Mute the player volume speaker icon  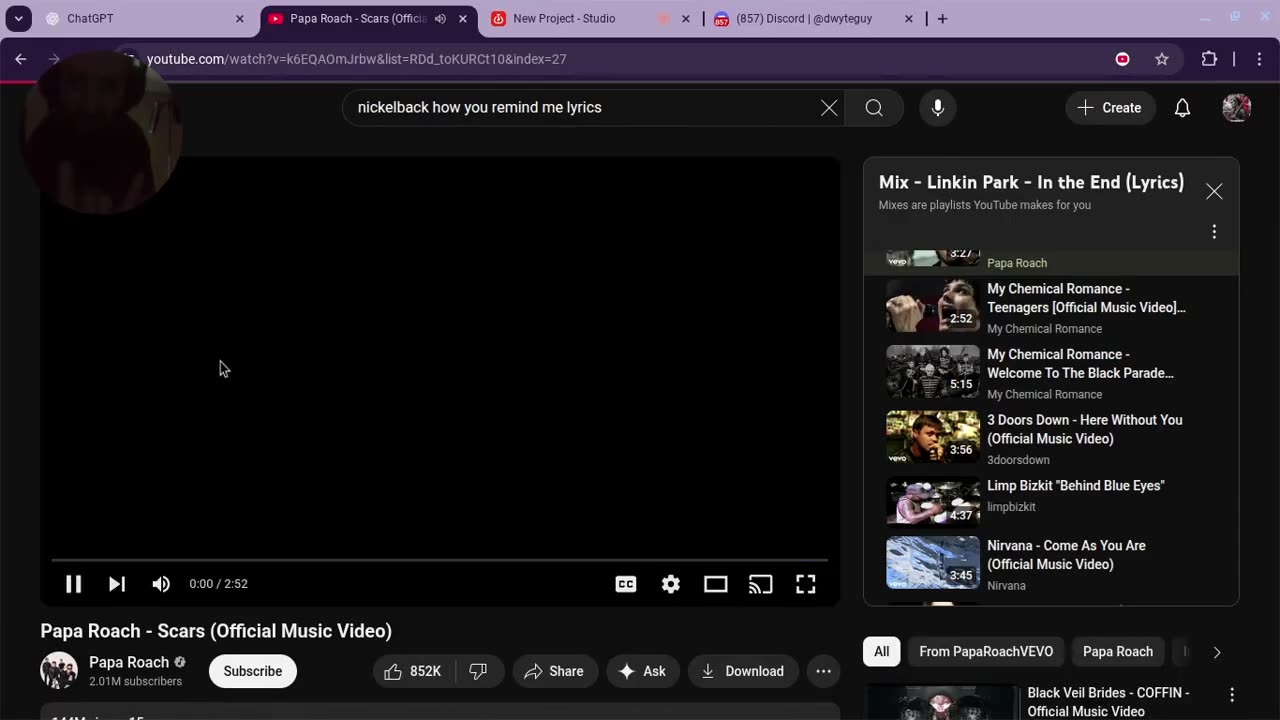point(161,584)
